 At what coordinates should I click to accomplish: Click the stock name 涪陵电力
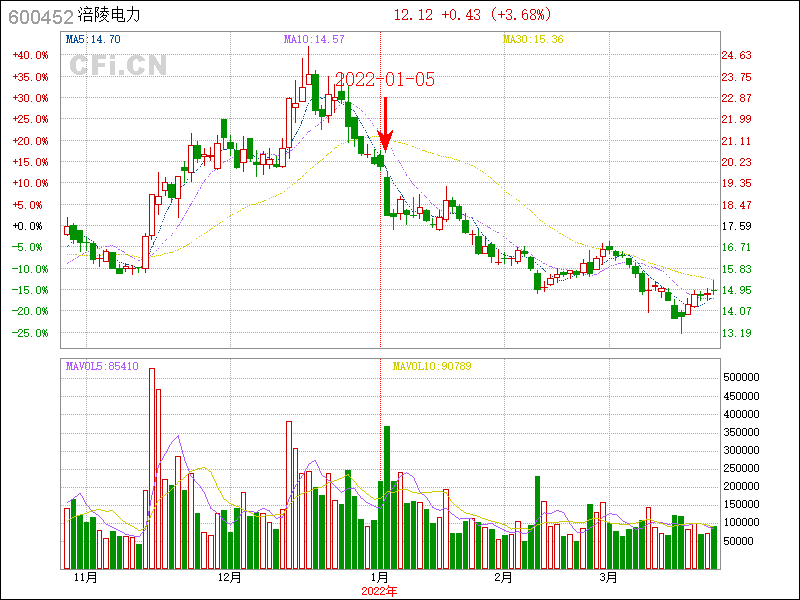[111, 16]
